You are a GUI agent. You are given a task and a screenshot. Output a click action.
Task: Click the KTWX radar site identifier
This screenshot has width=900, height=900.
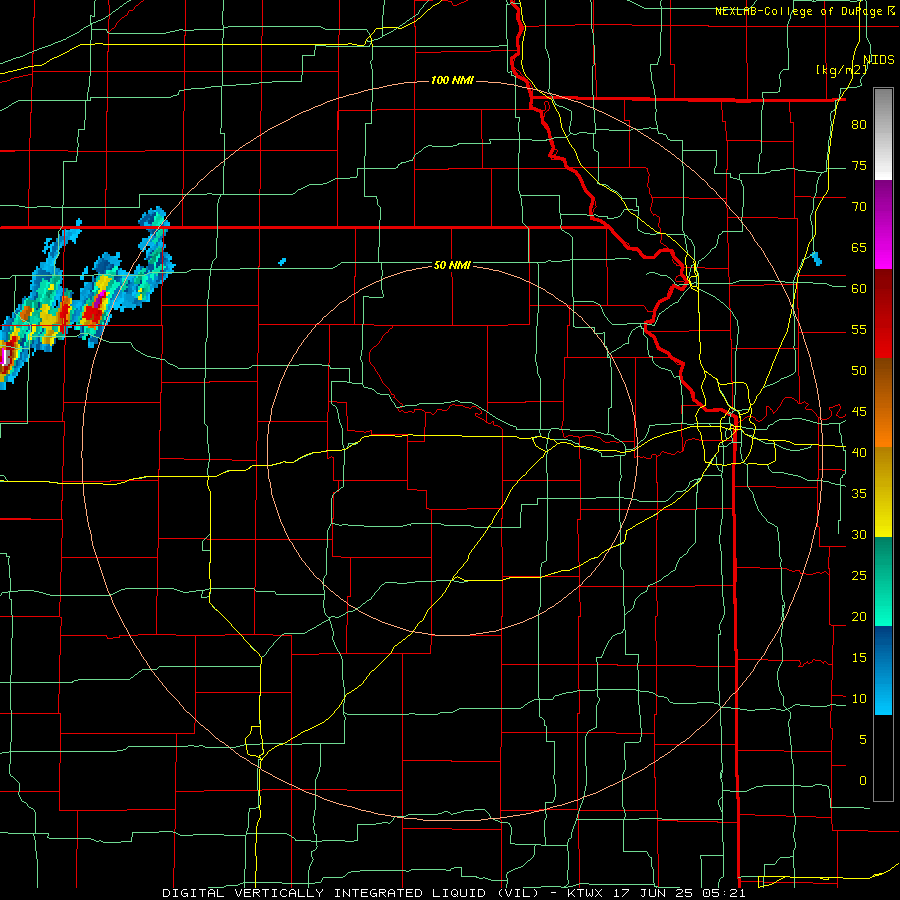tap(588, 893)
